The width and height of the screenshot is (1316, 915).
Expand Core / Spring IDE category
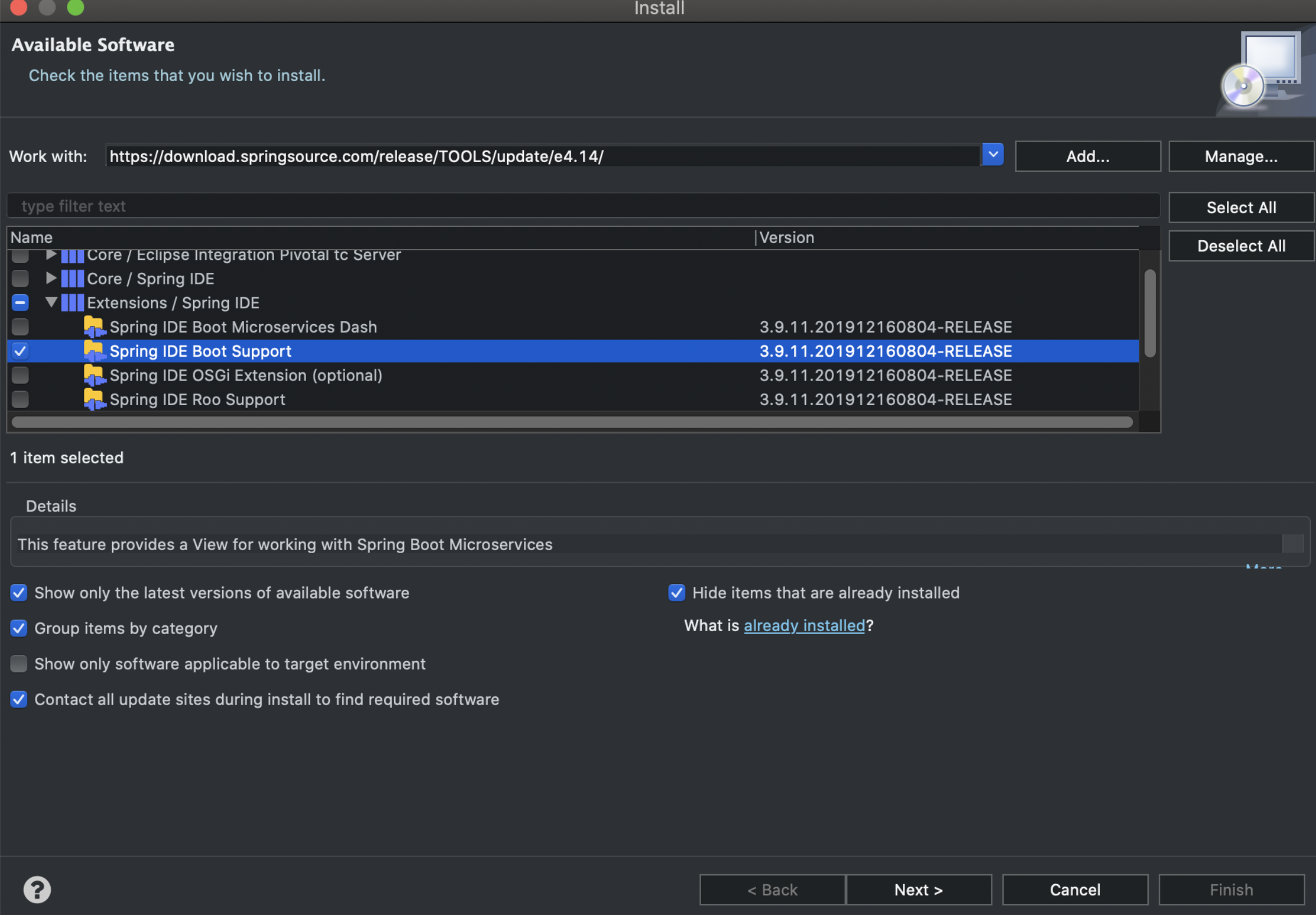point(51,279)
